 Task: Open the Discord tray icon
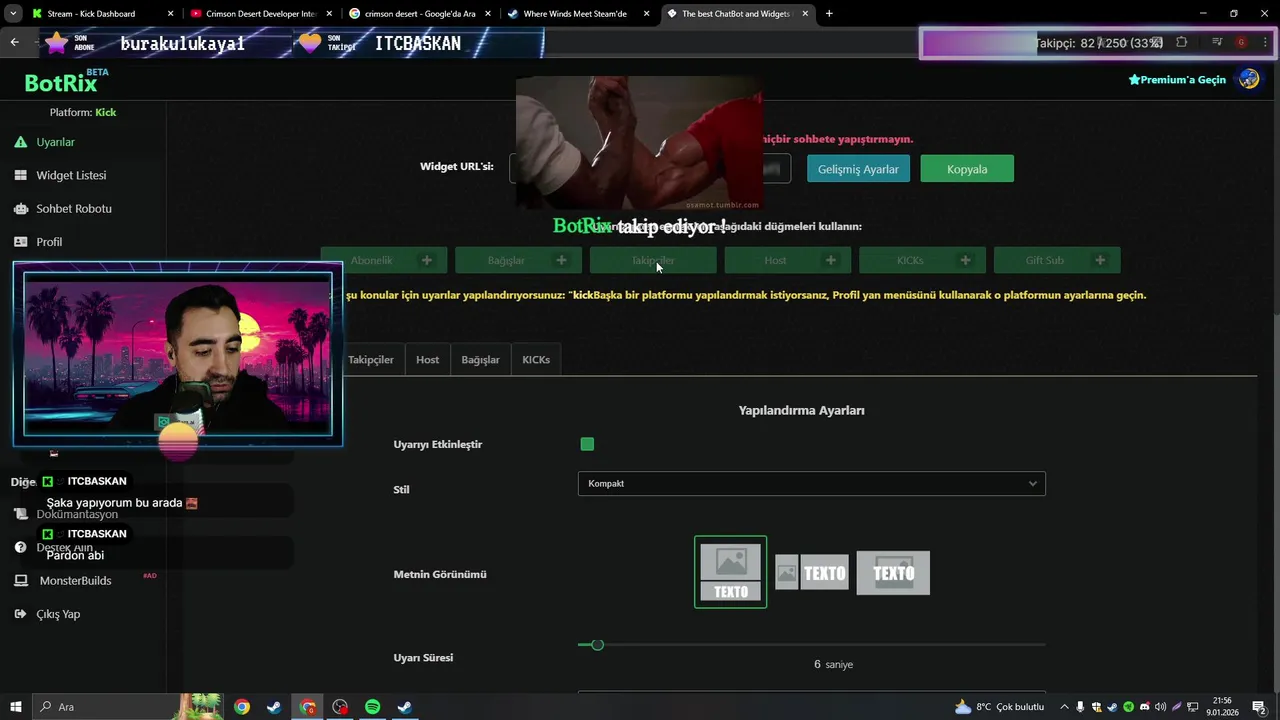1145,707
